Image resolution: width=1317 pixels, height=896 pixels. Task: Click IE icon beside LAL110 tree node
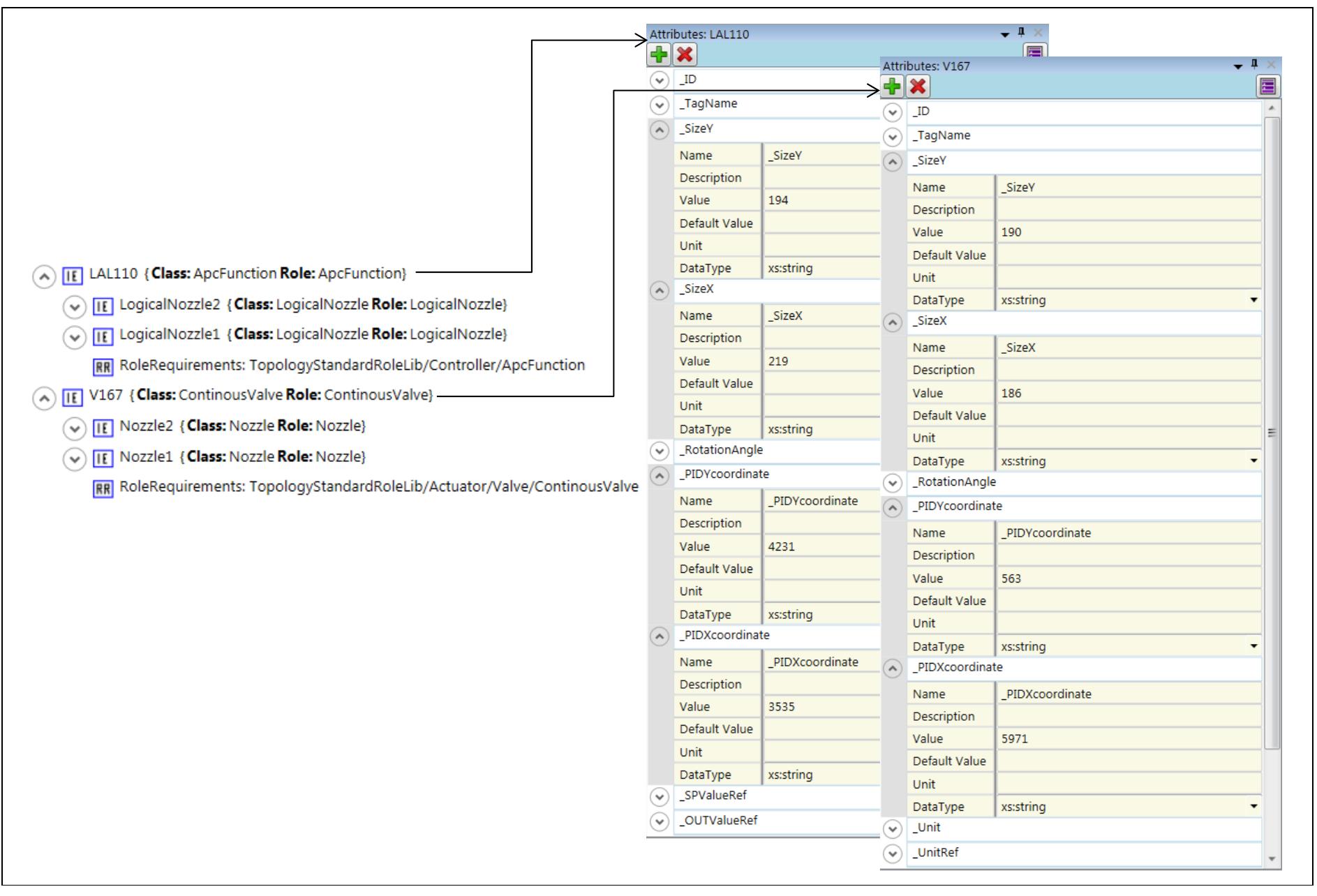[x=72, y=276]
